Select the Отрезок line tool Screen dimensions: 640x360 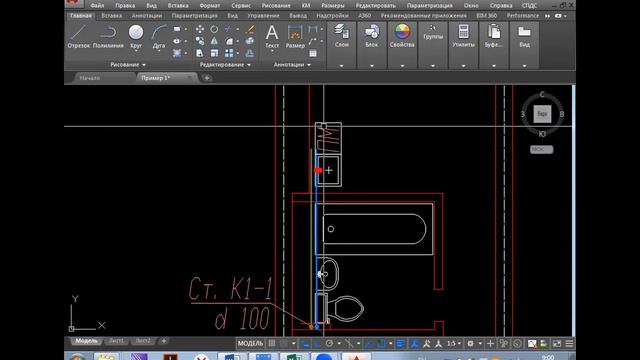[78, 37]
